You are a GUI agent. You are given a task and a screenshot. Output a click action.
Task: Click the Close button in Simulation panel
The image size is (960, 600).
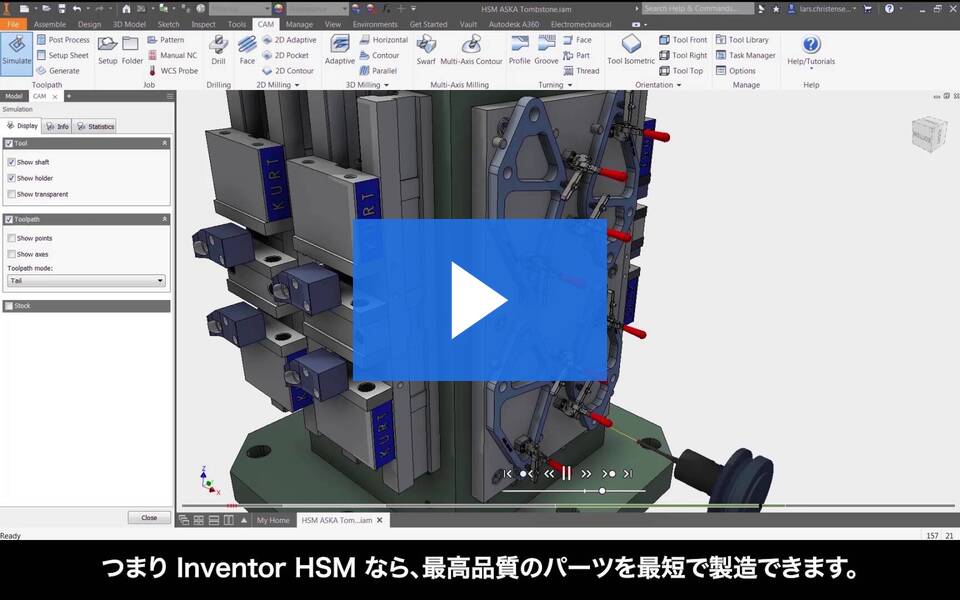[x=149, y=518]
